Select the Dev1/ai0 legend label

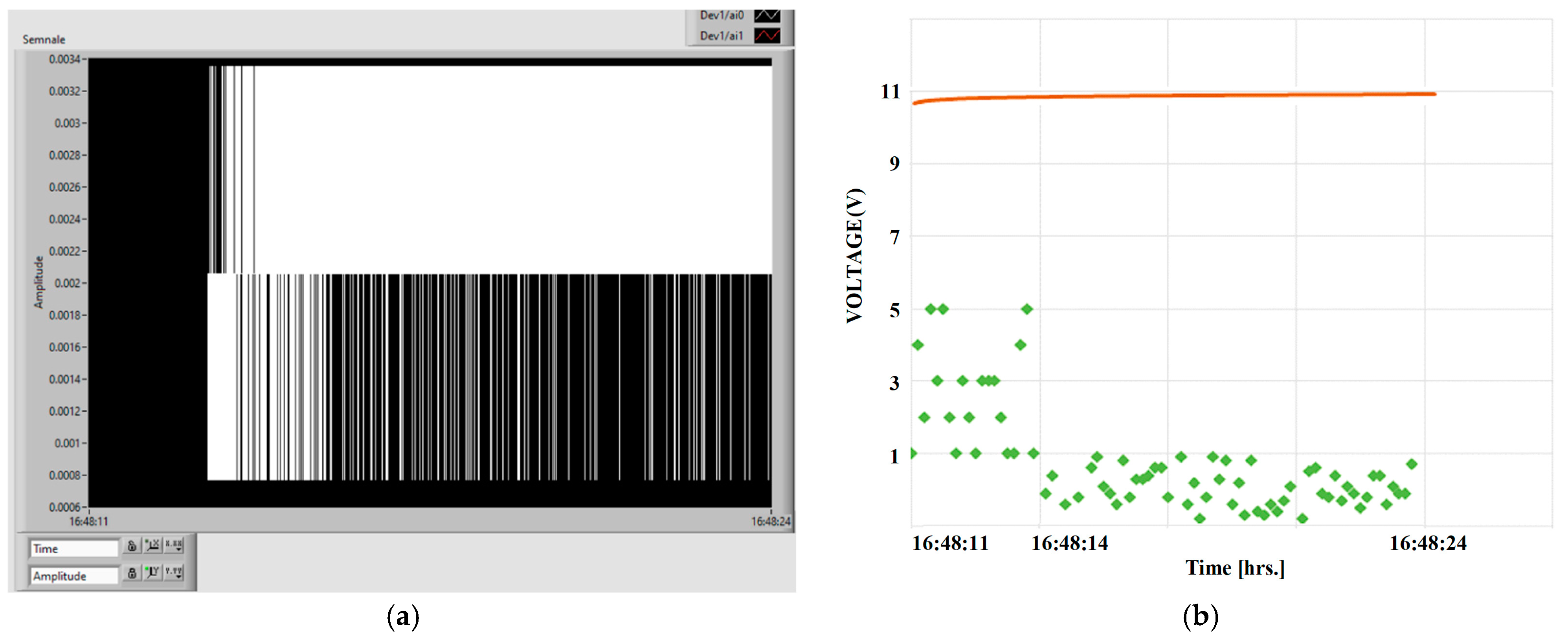tap(721, 15)
